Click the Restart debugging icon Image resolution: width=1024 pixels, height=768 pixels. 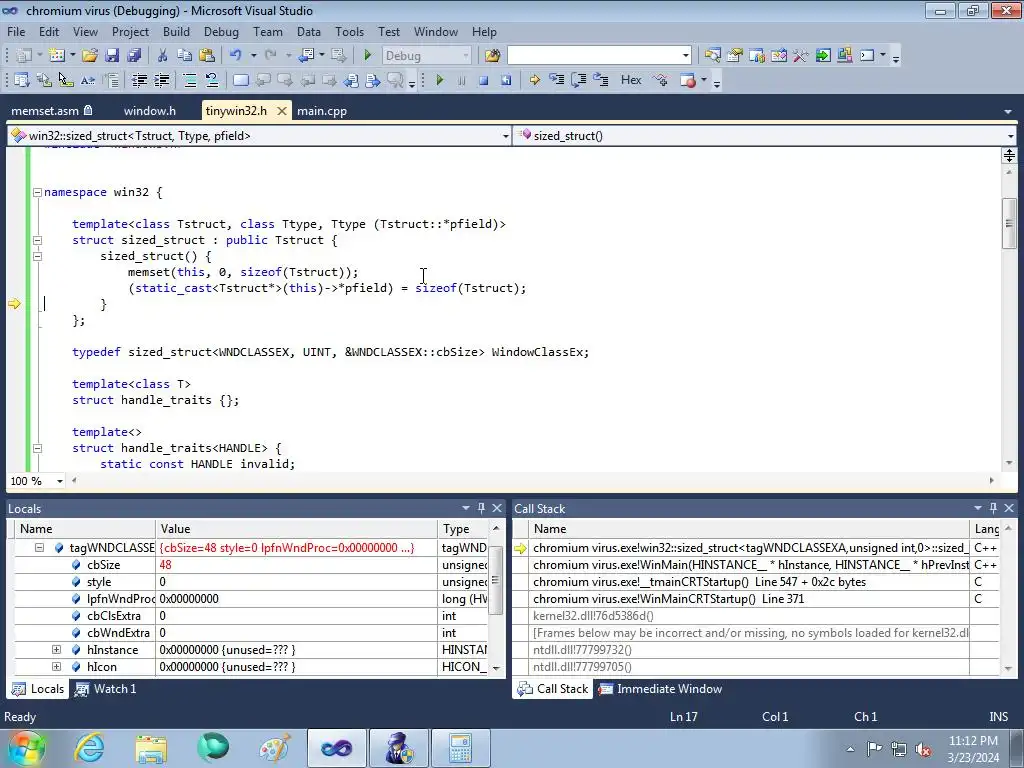pos(506,80)
